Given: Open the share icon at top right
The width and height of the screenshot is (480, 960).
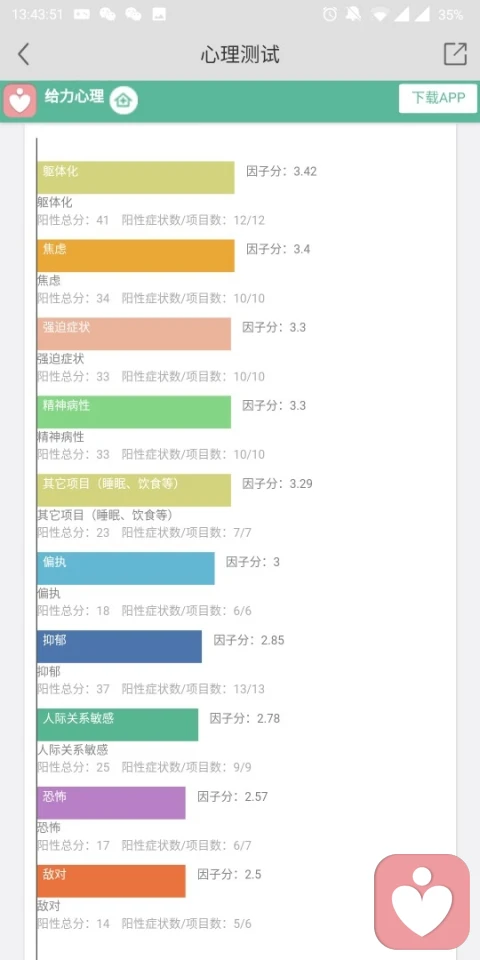Looking at the screenshot, I should click(x=455, y=54).
